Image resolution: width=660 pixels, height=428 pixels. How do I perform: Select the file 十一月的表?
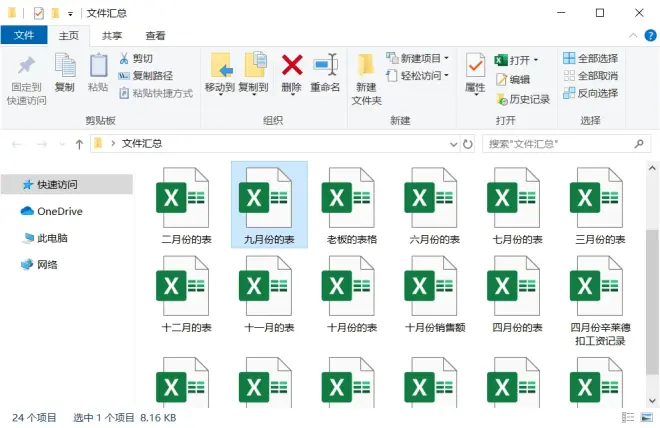[x=269, y=294]
